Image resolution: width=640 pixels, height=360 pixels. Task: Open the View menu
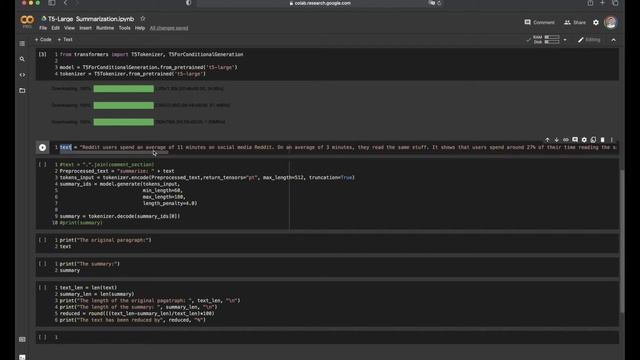[69, 28]
